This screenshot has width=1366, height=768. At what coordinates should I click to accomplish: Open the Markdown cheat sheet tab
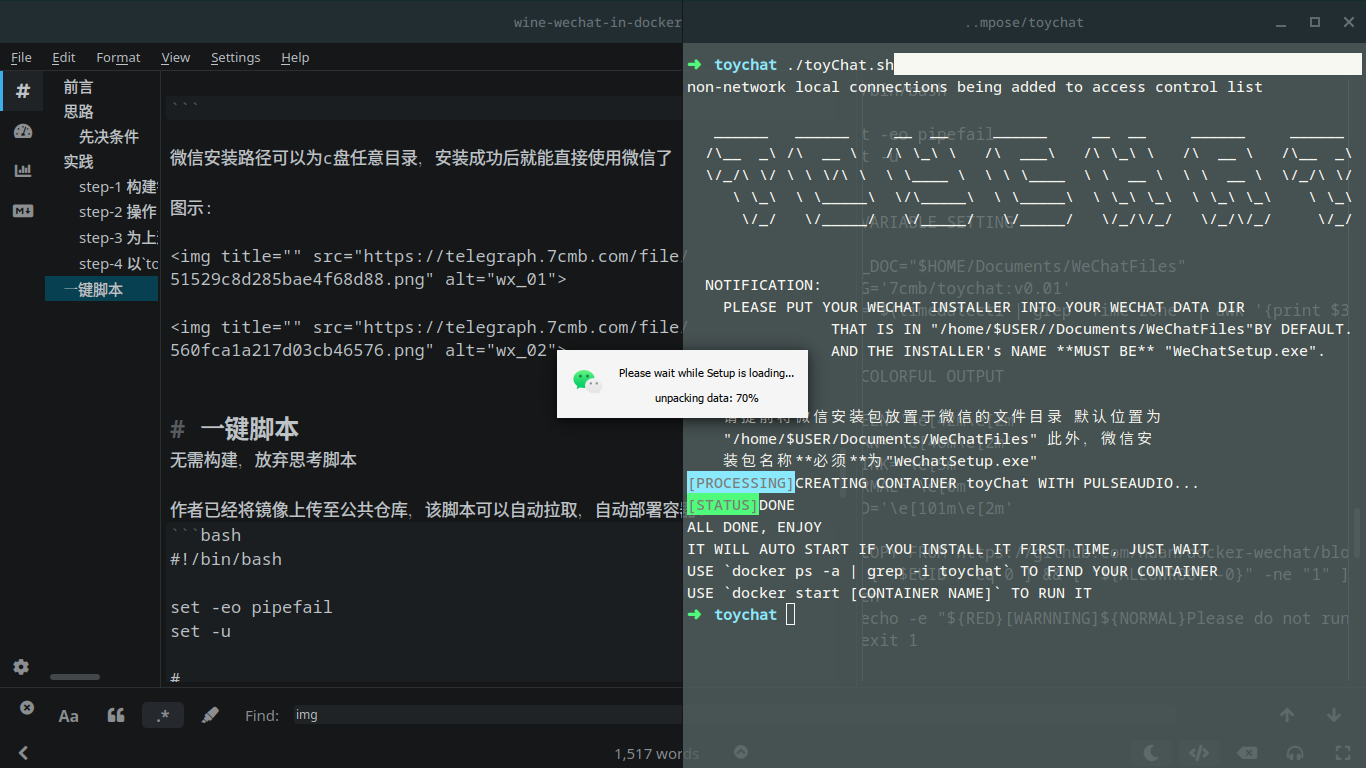23,210
